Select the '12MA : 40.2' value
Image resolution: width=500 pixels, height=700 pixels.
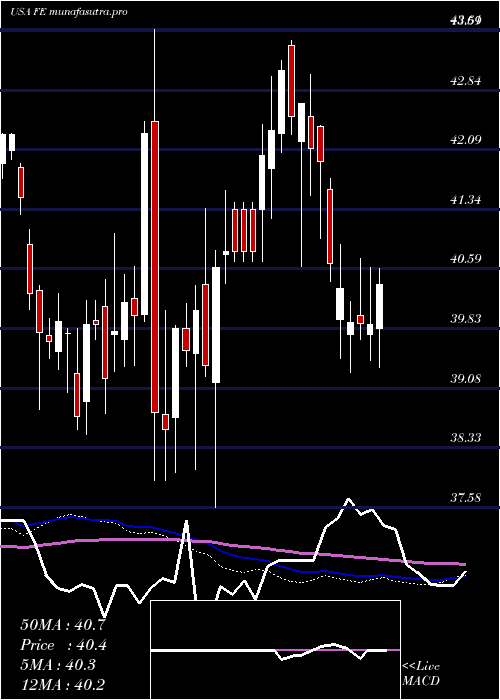[63, 685]
